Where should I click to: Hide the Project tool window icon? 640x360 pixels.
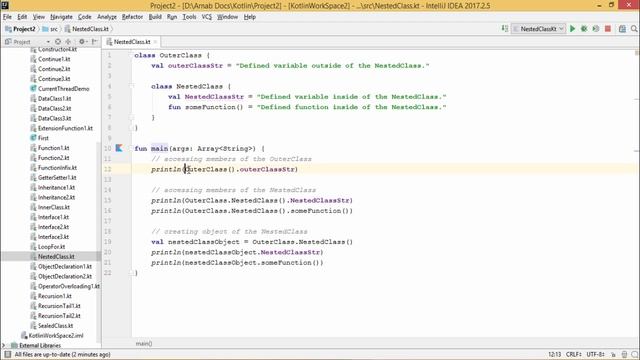[x=95, y=42]
